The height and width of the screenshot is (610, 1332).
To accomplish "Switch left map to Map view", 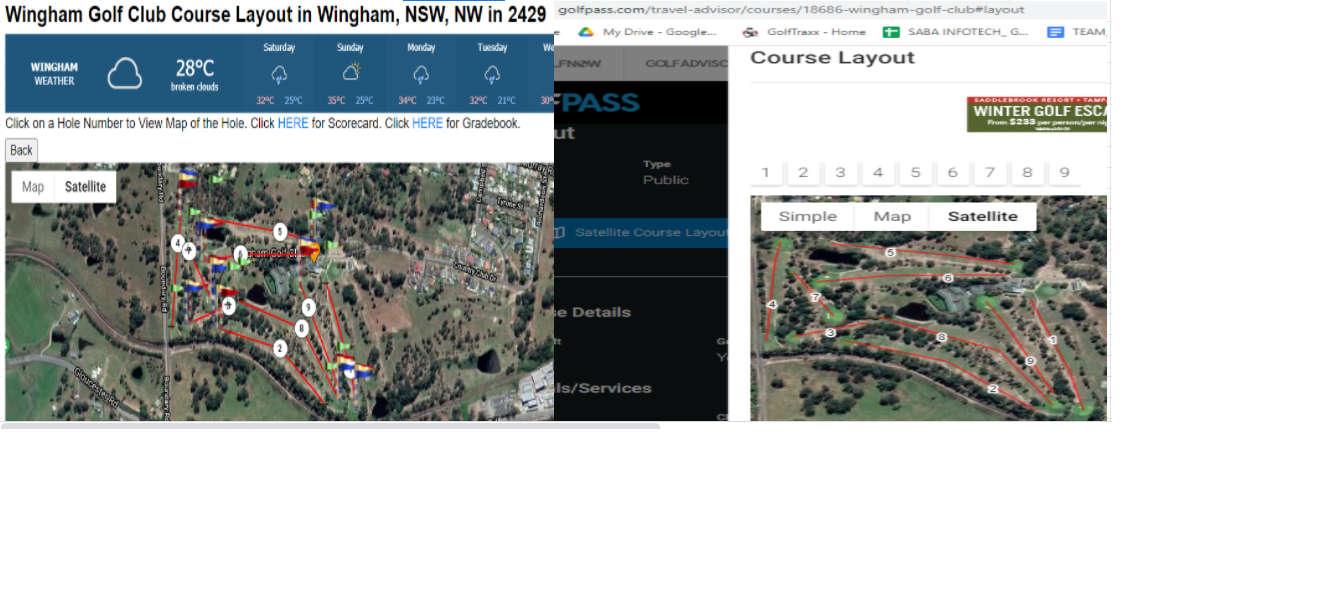I will 33,187.
